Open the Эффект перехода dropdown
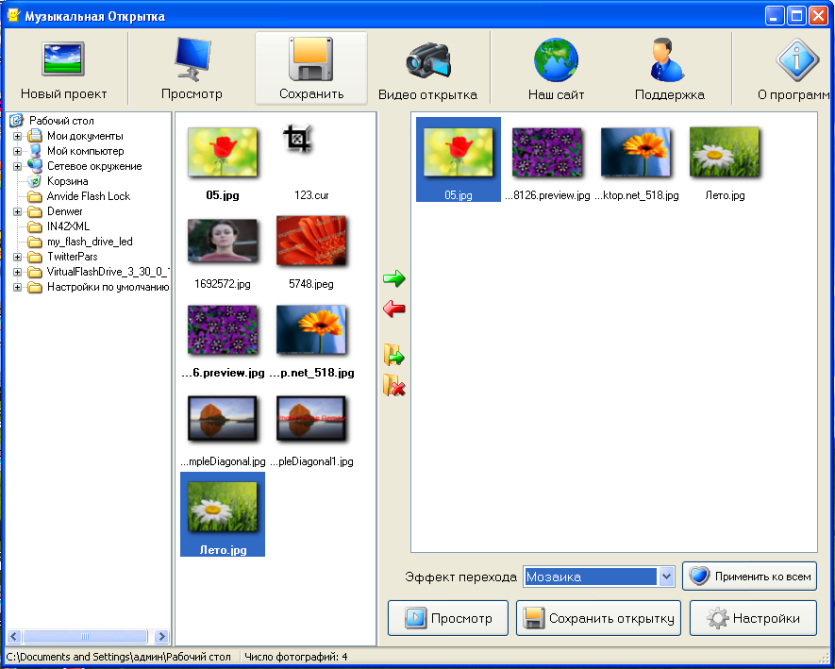This screenshot has height=669, width=835. pyautogui.click(x=667, y=576)
